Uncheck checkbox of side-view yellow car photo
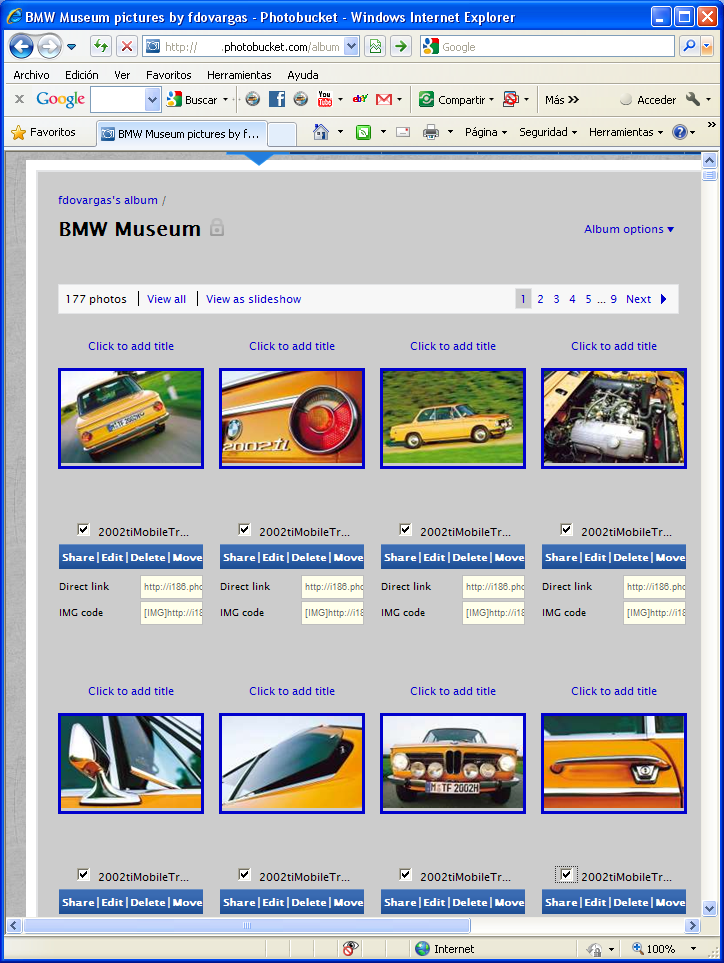This screenshot has height=963, width=724. pos(405,529)
